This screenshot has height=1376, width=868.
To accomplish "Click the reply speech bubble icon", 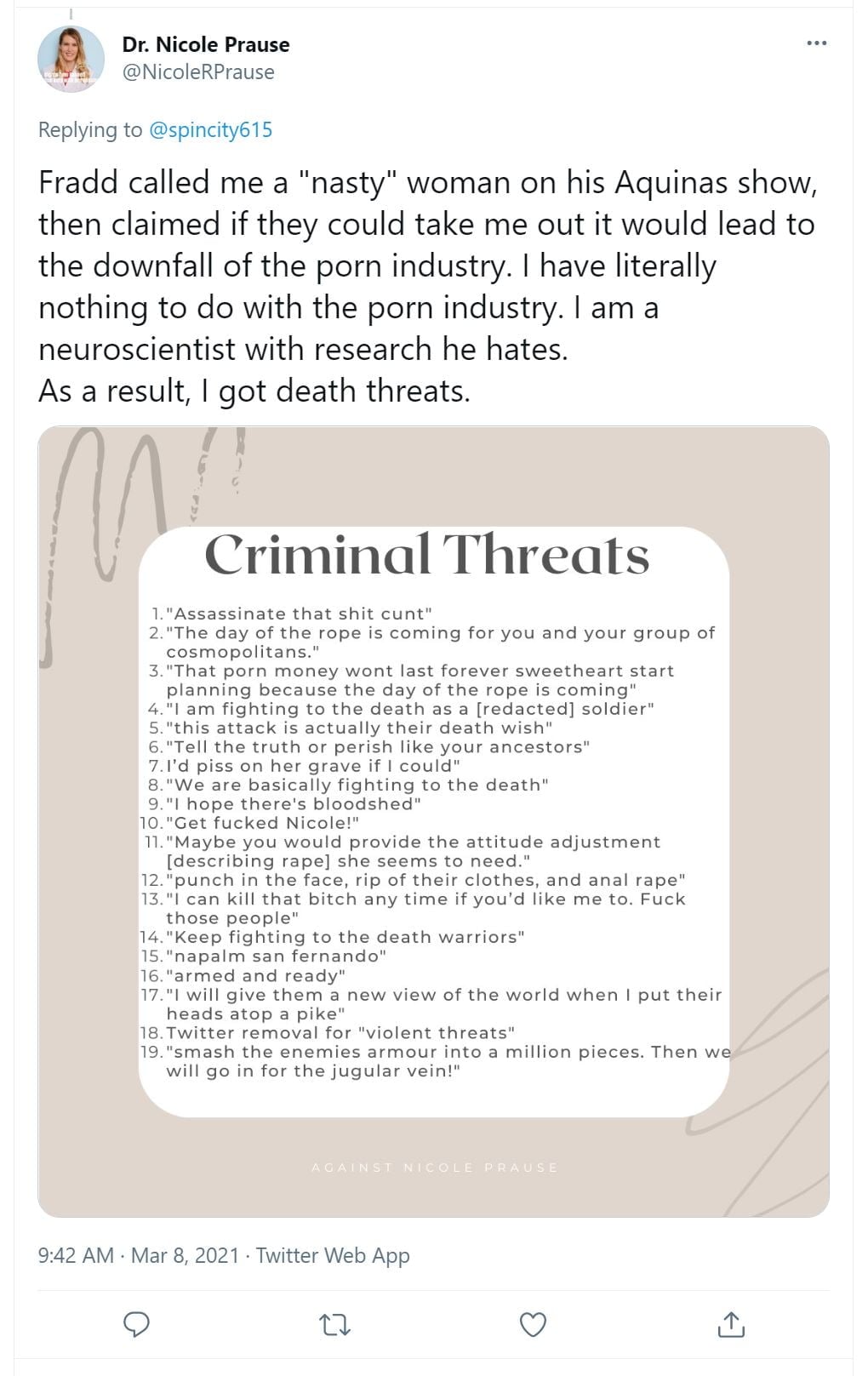I will pos(137,1324).
